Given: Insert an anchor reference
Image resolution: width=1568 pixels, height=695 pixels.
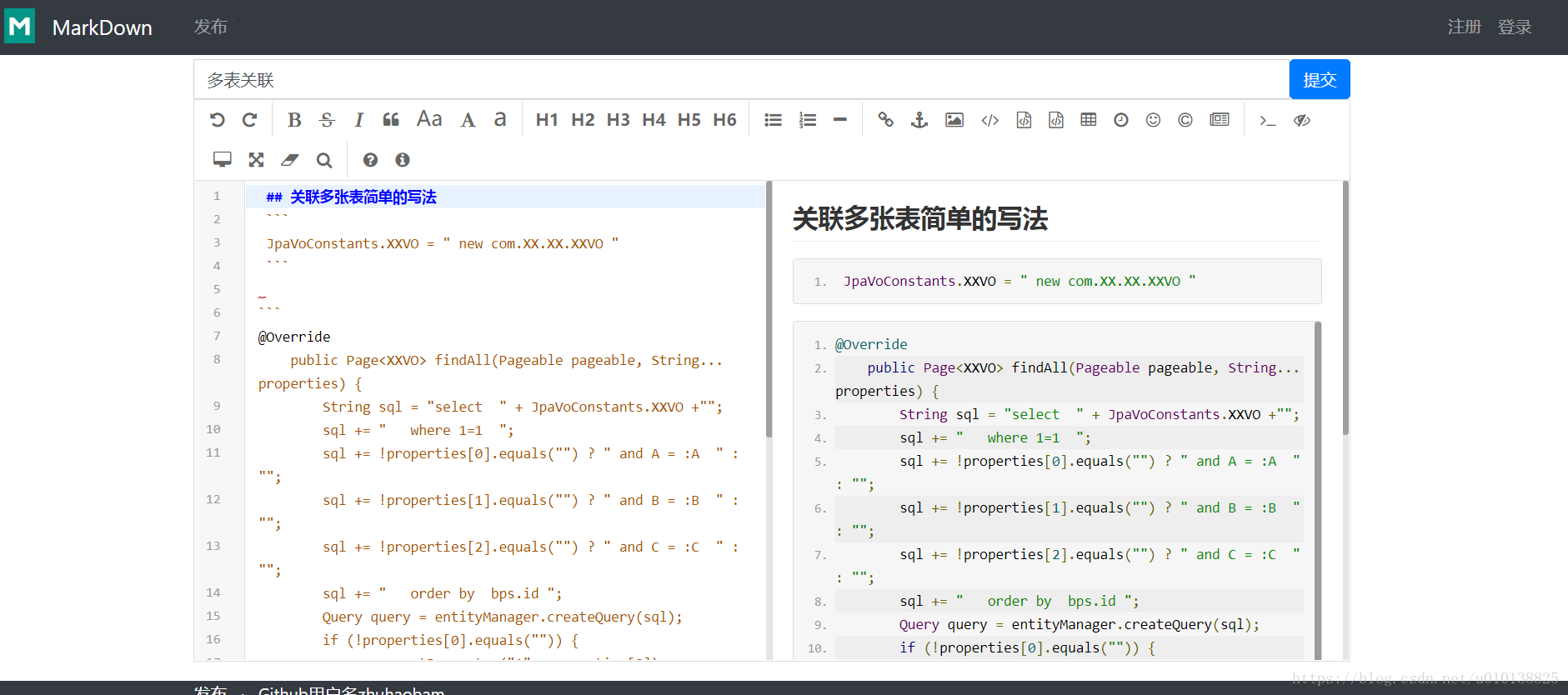Looking at the screenshot, I should [919, 120].
